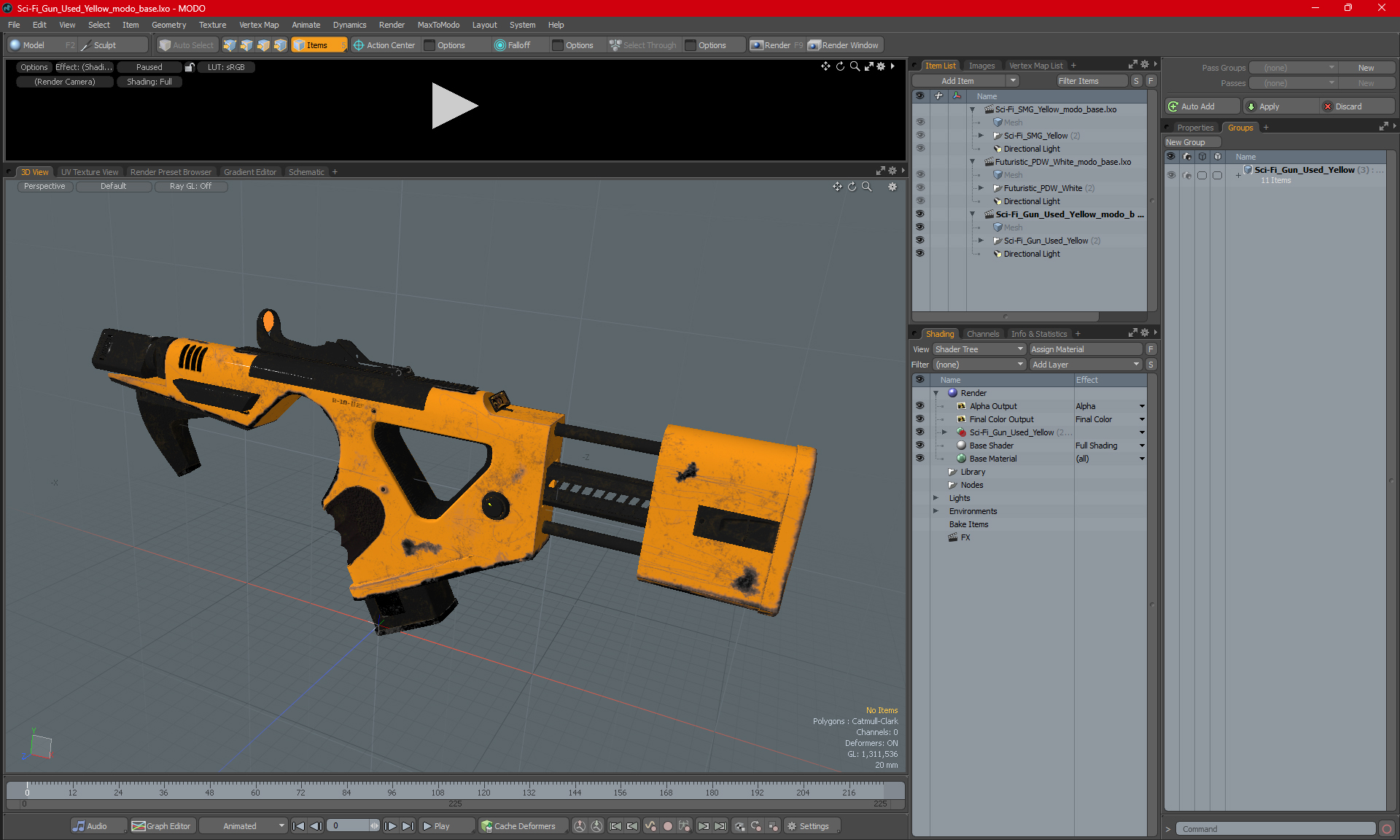Image resolution: width=1400 pixels, height=840 pixels.
Task: Click record keyframe red circle icon
Action: pos(667,826)
